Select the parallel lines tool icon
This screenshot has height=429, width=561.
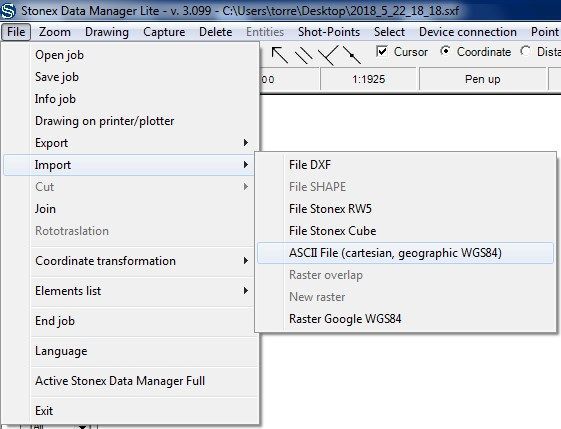(x=303, y=56)
